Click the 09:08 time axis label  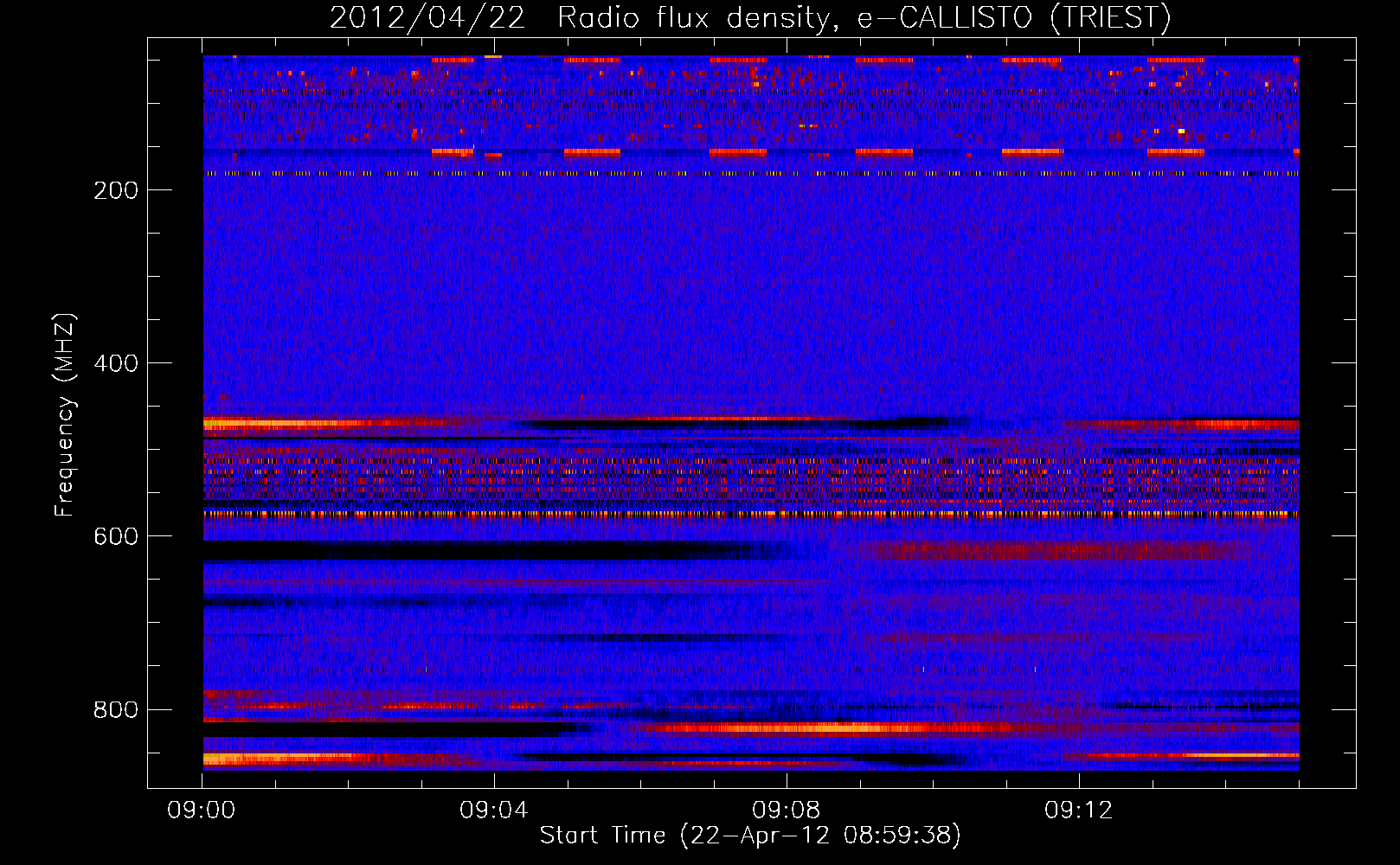click(787, 811)
